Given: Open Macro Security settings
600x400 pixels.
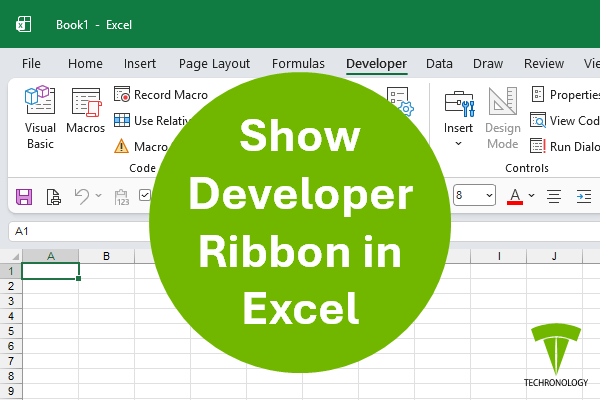Looking at the screenshot, I should pos(142,146).
